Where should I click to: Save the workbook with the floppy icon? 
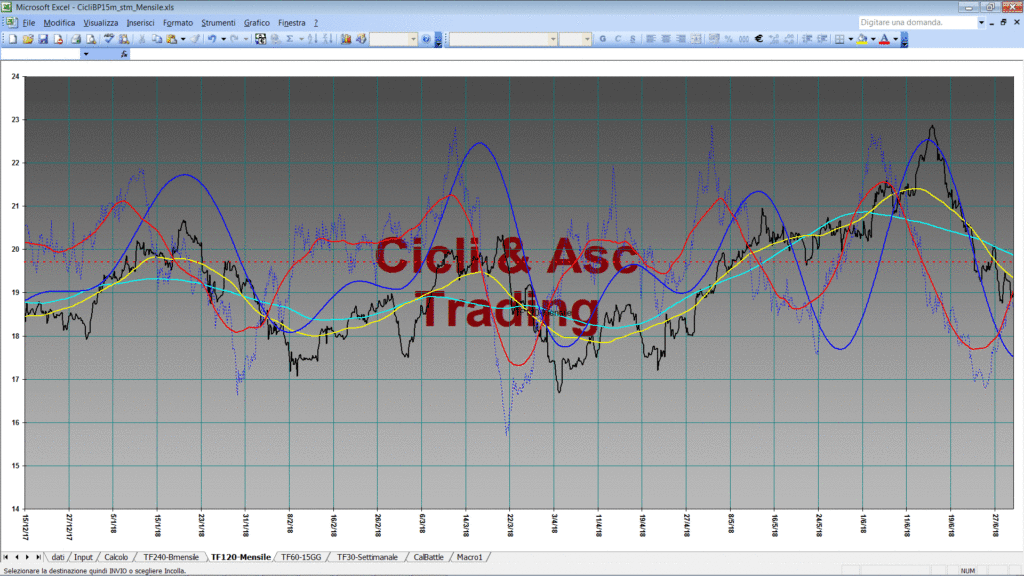pos(43,39)
